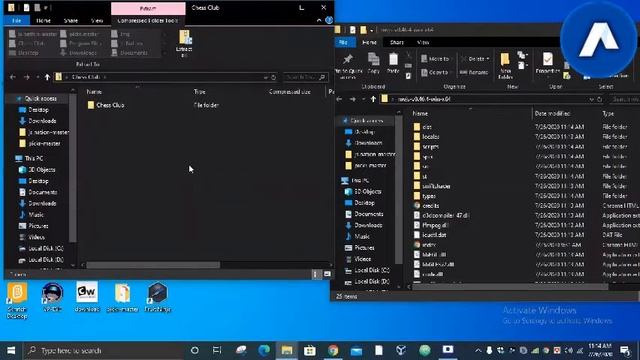
Task: Click Rename in the Organize group
Action: [x=474, y=72]
